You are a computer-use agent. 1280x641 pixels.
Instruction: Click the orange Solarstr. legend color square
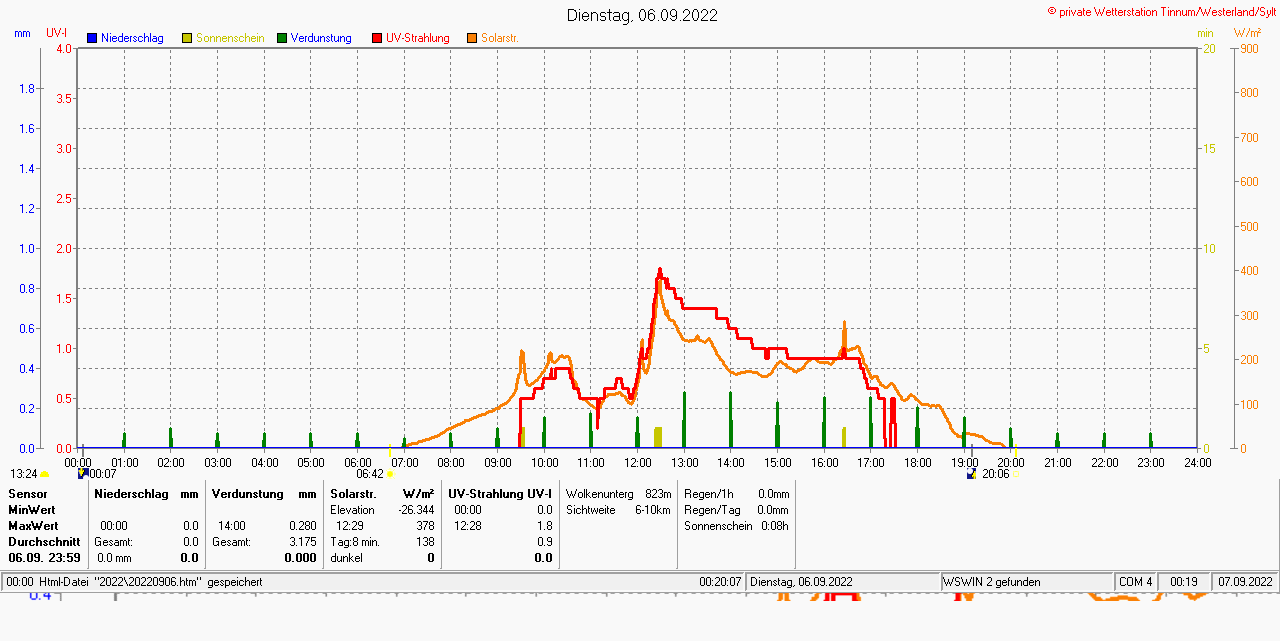(x=472, y=38)
